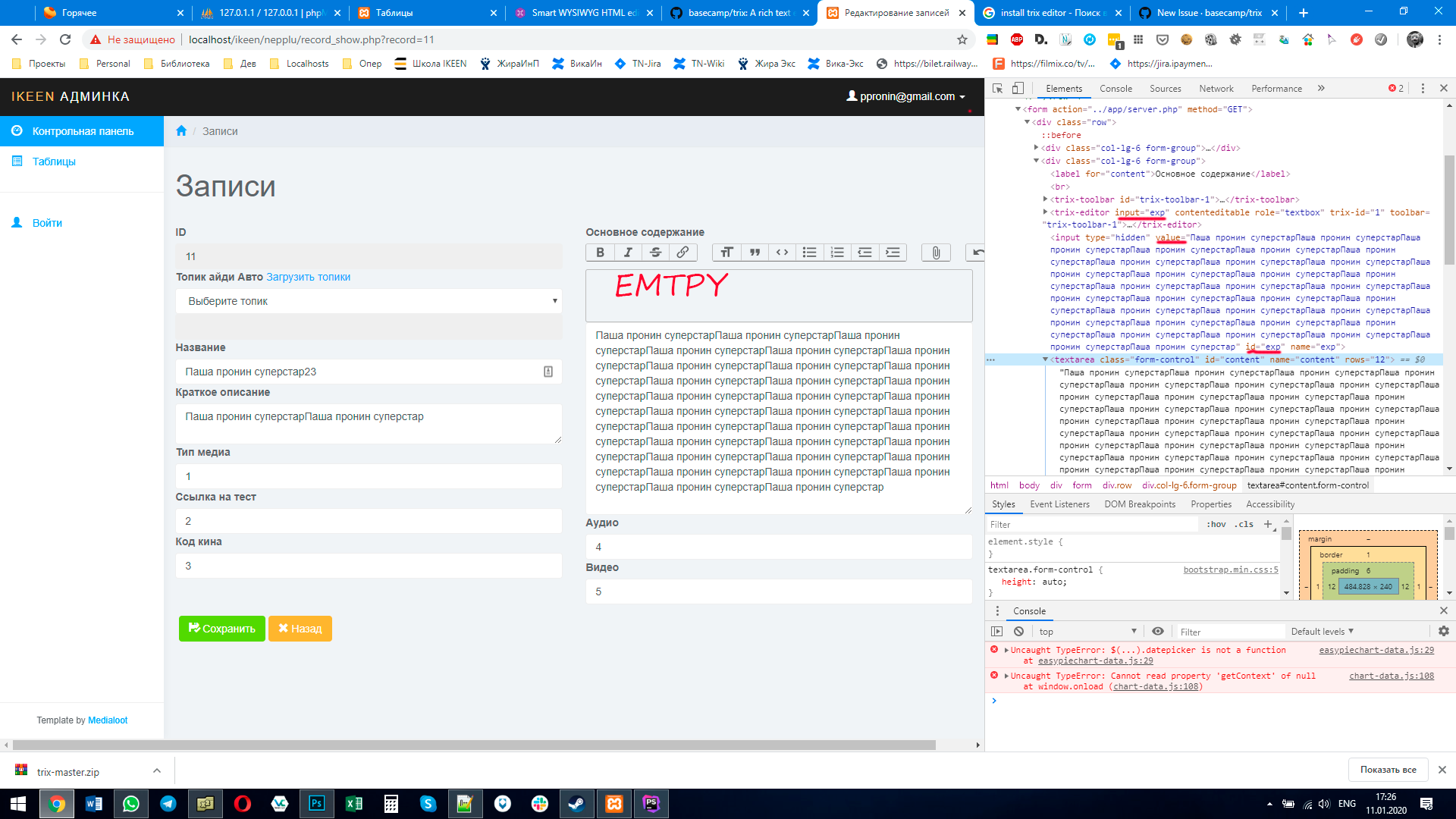
Task: Switch to the Network tab in DevTools
Action: click(1216, 88)
